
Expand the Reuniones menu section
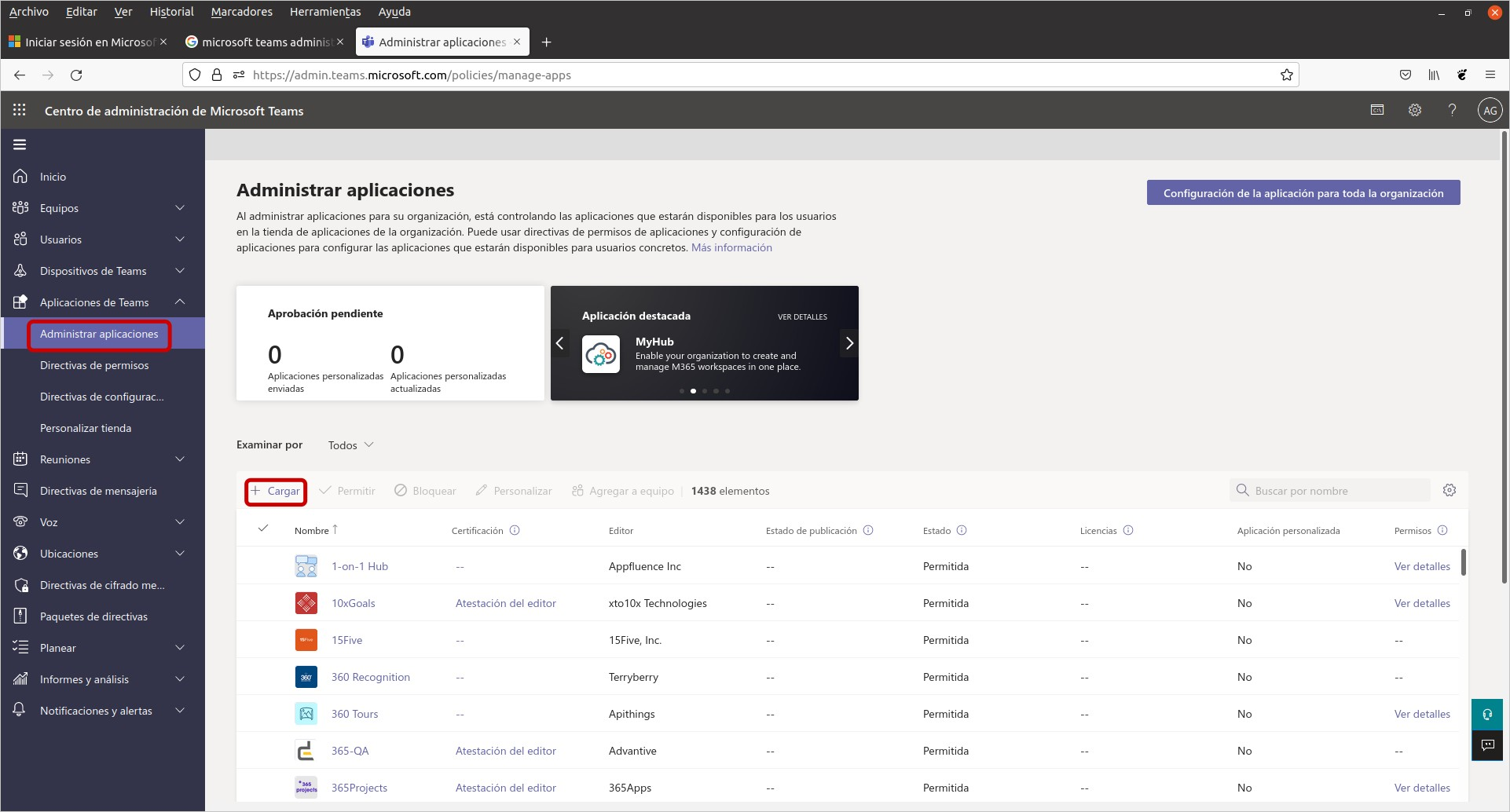pyautogui.click(x=180, y=459)
